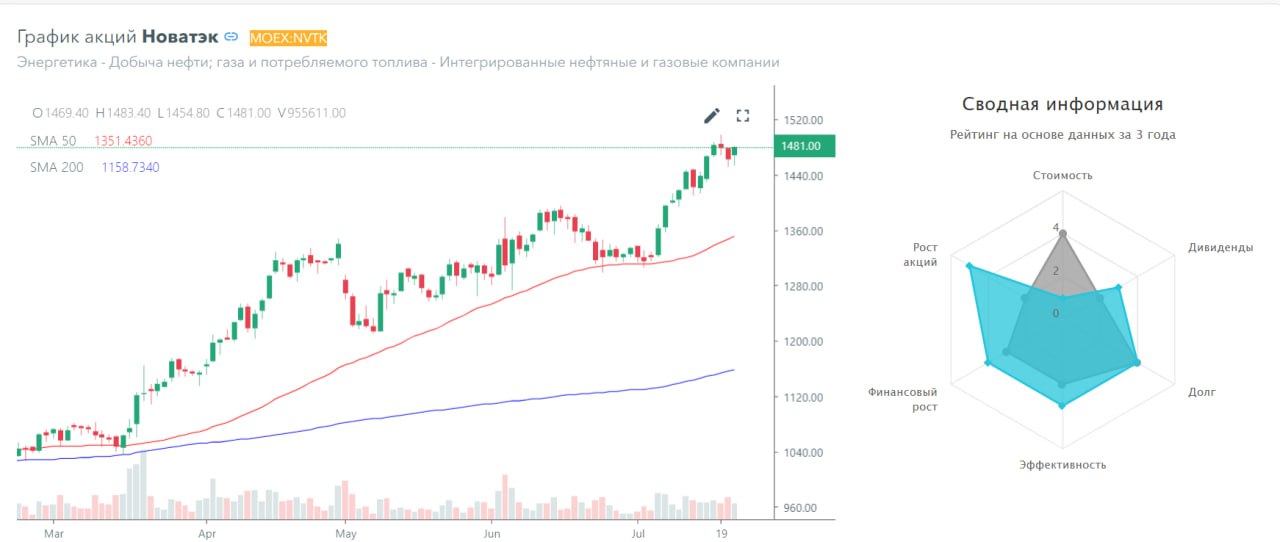
Task: Select the SMA 50 indicator label
Action: [53, 141]
